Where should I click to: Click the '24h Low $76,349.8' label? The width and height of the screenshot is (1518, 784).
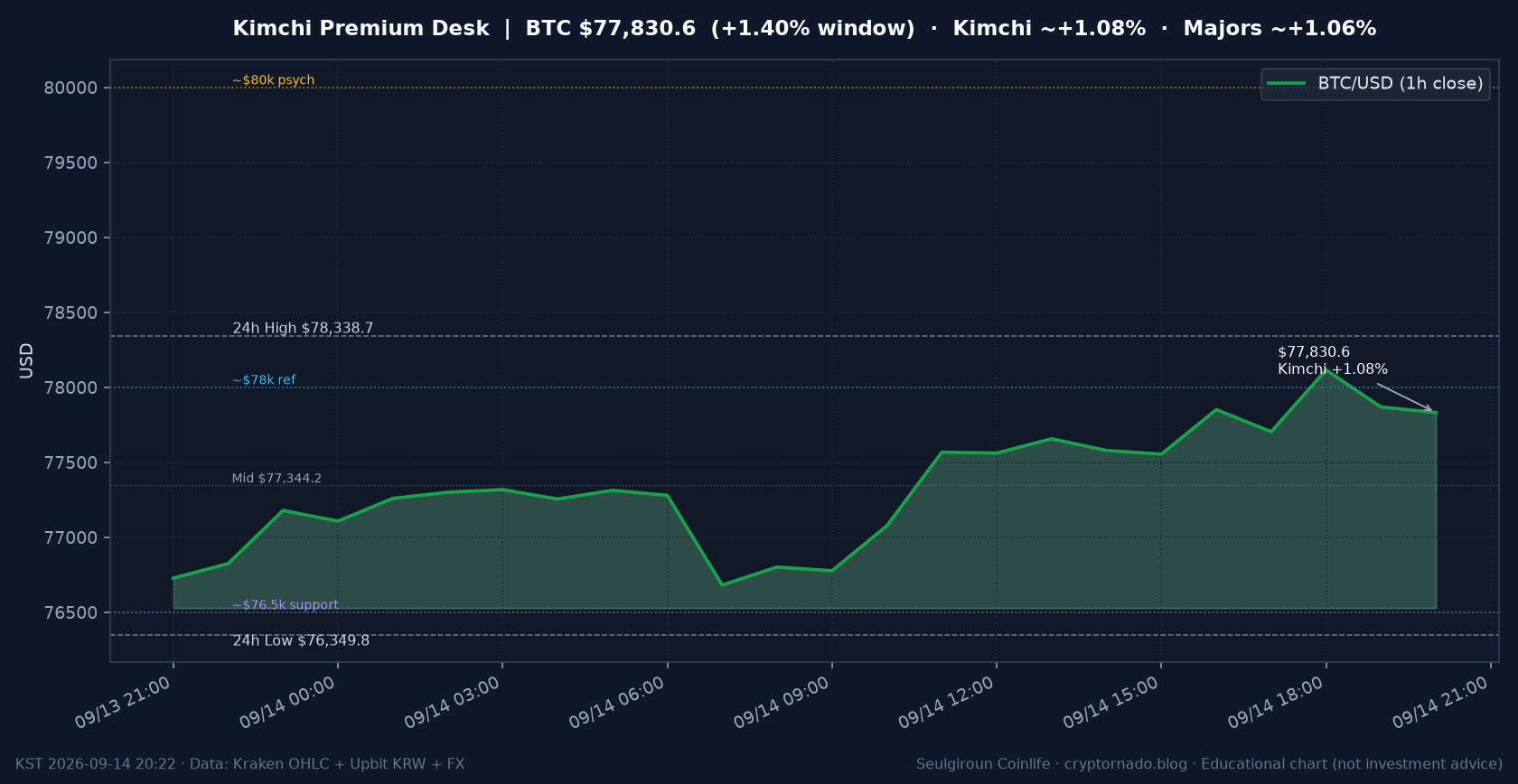point(301,640)
